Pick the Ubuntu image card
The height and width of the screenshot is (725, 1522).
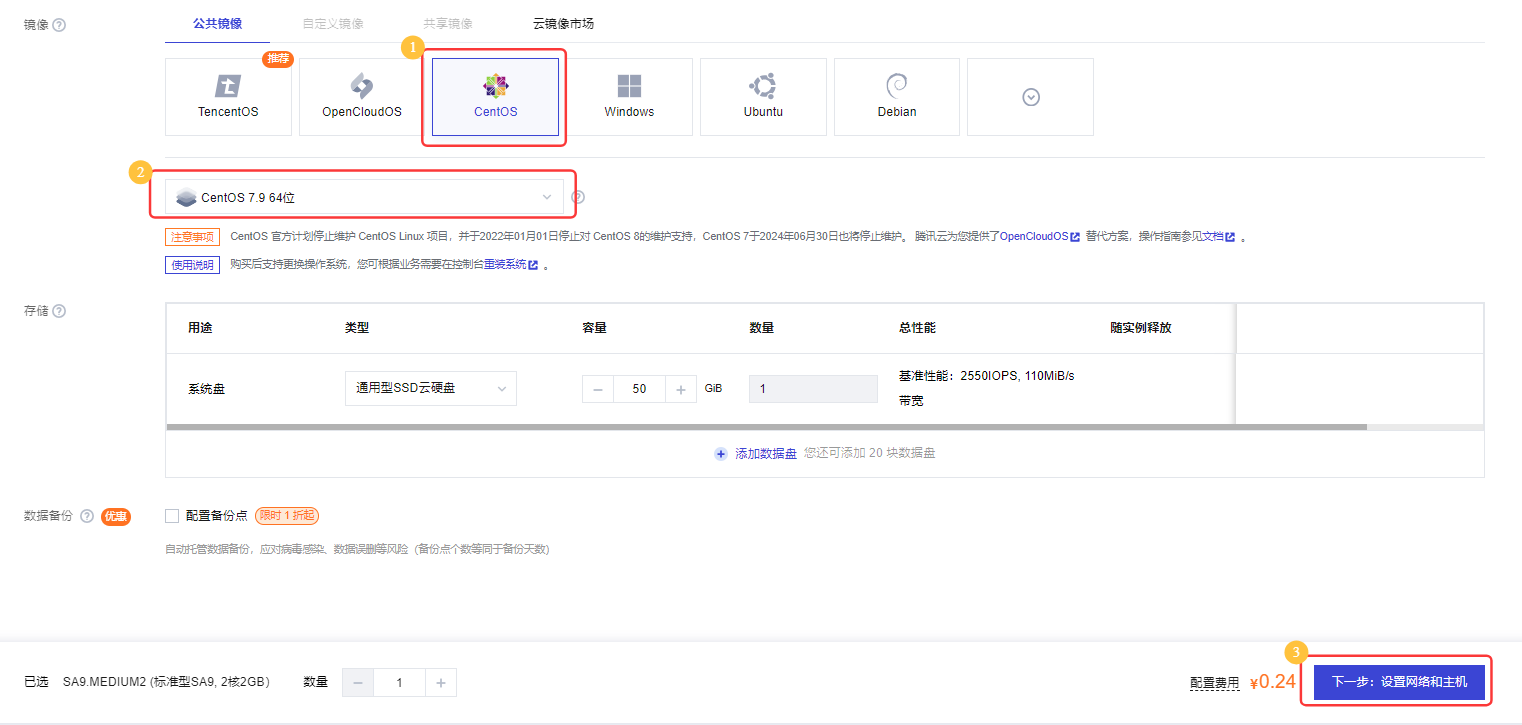(x=763, y=97)
